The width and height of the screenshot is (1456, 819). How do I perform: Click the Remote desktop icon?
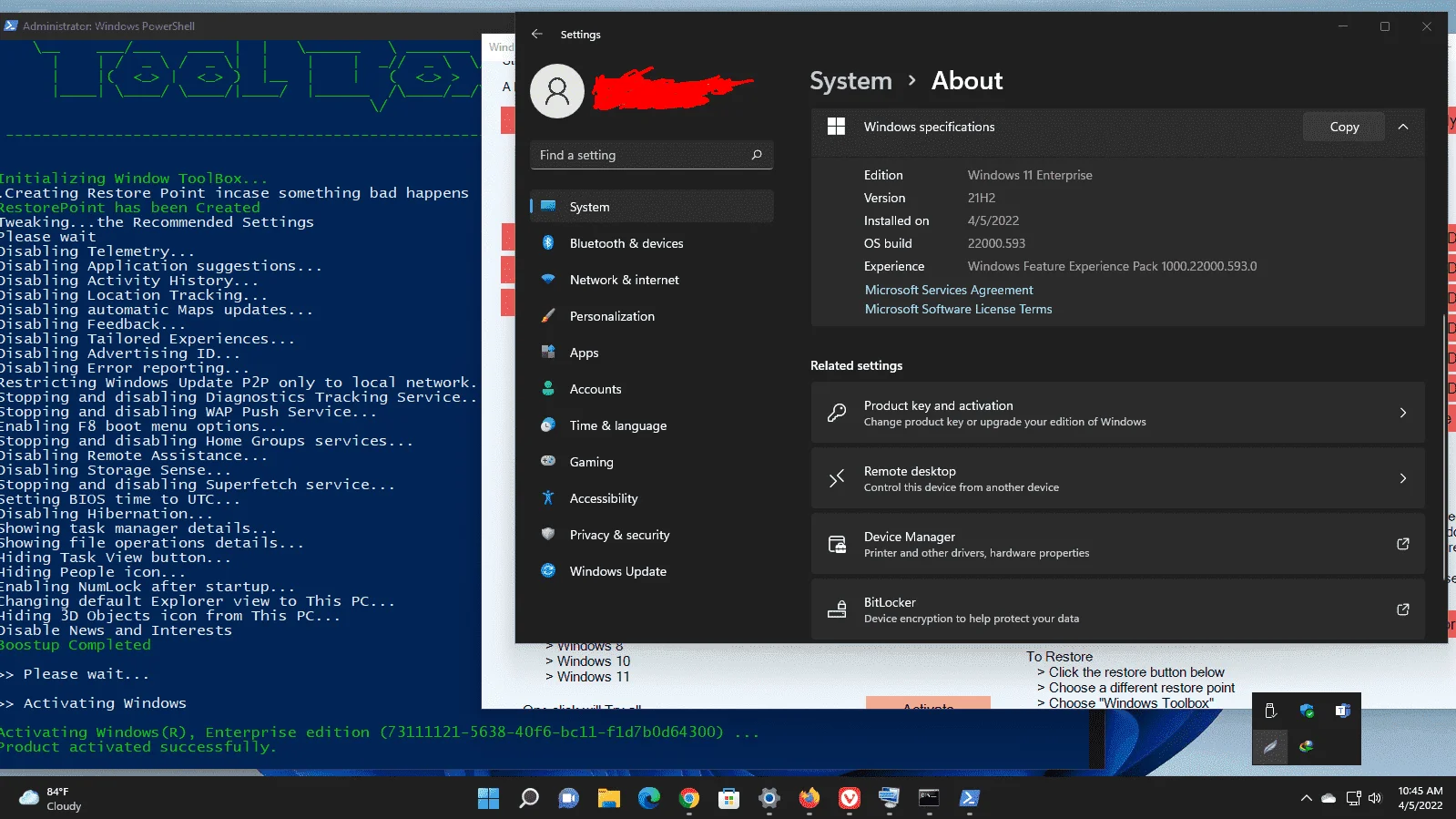(x=837, y=478)
